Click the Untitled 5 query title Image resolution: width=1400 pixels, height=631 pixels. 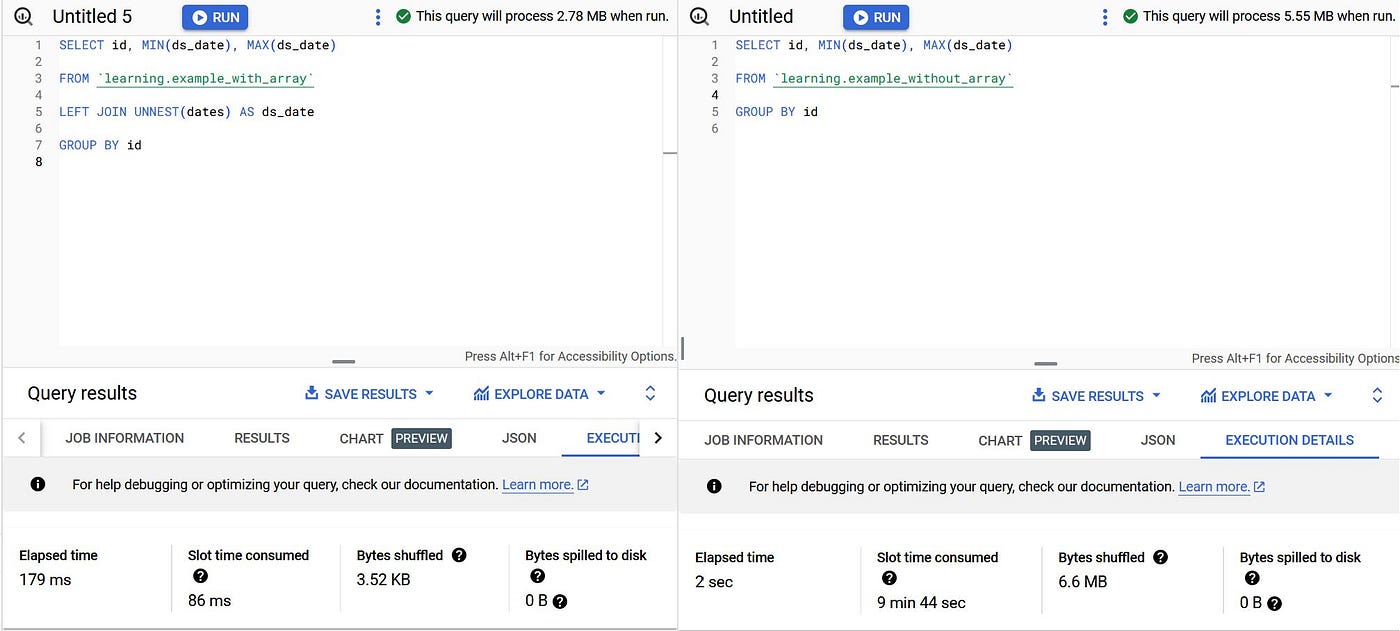tap(92, 16)
